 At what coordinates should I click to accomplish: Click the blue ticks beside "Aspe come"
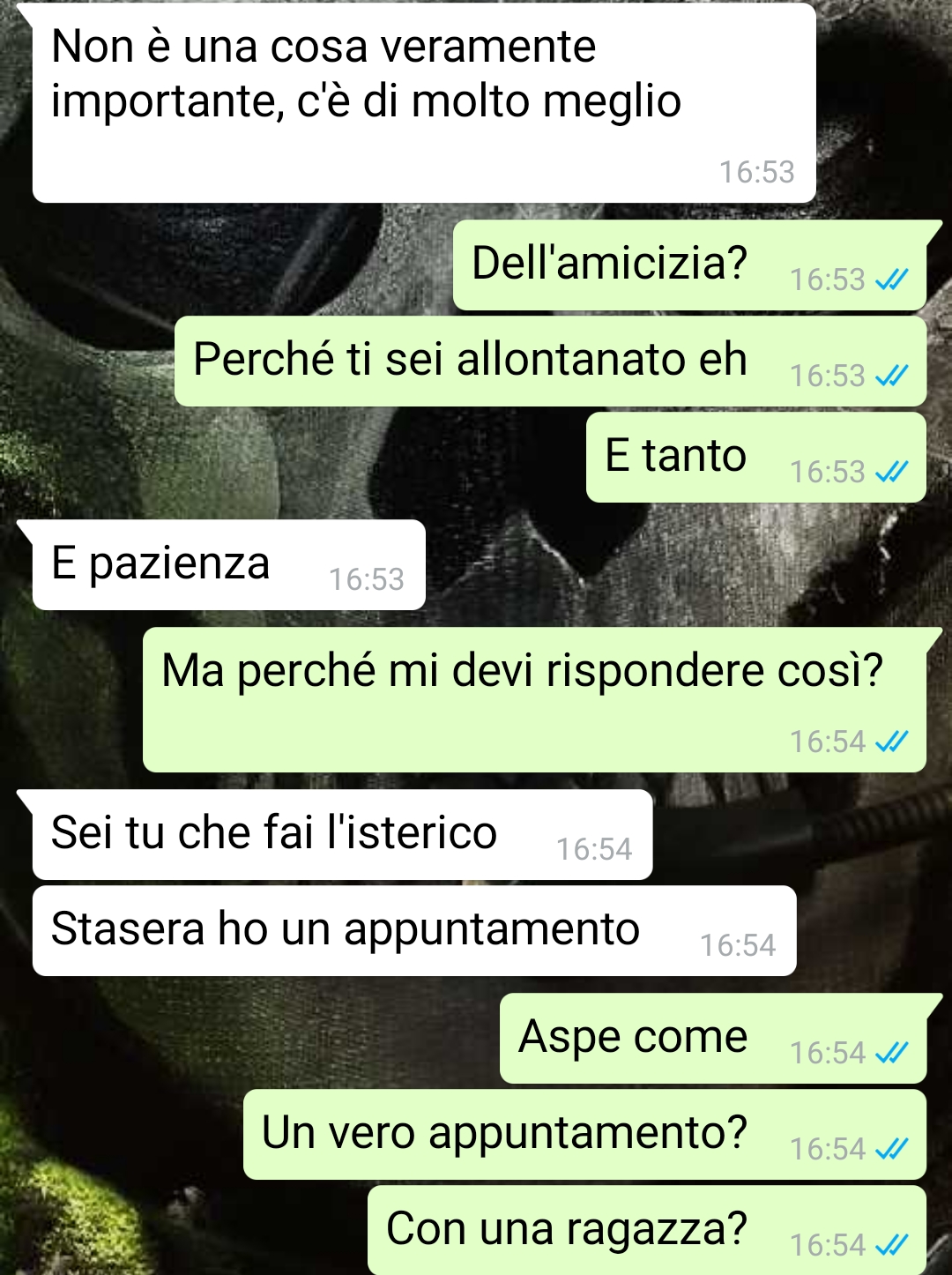tap(891, 1054)
